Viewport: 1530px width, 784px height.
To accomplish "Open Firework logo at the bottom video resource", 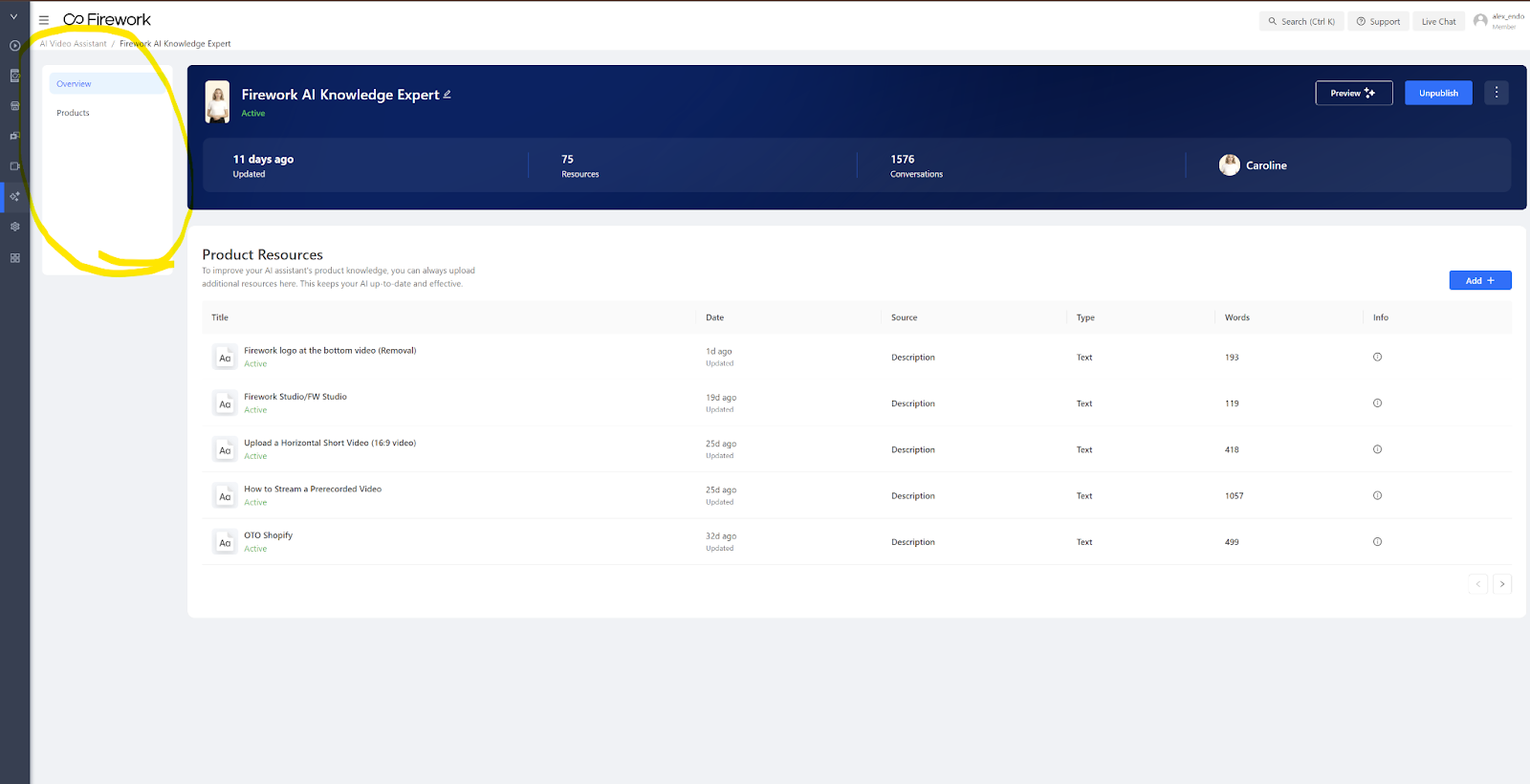I will click(x=330, y=351).
